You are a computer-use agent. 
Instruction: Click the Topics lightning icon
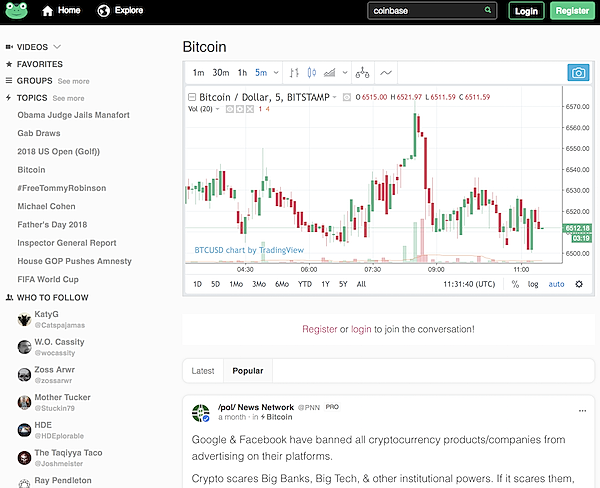pyautogui.click(x=9, y=98)
